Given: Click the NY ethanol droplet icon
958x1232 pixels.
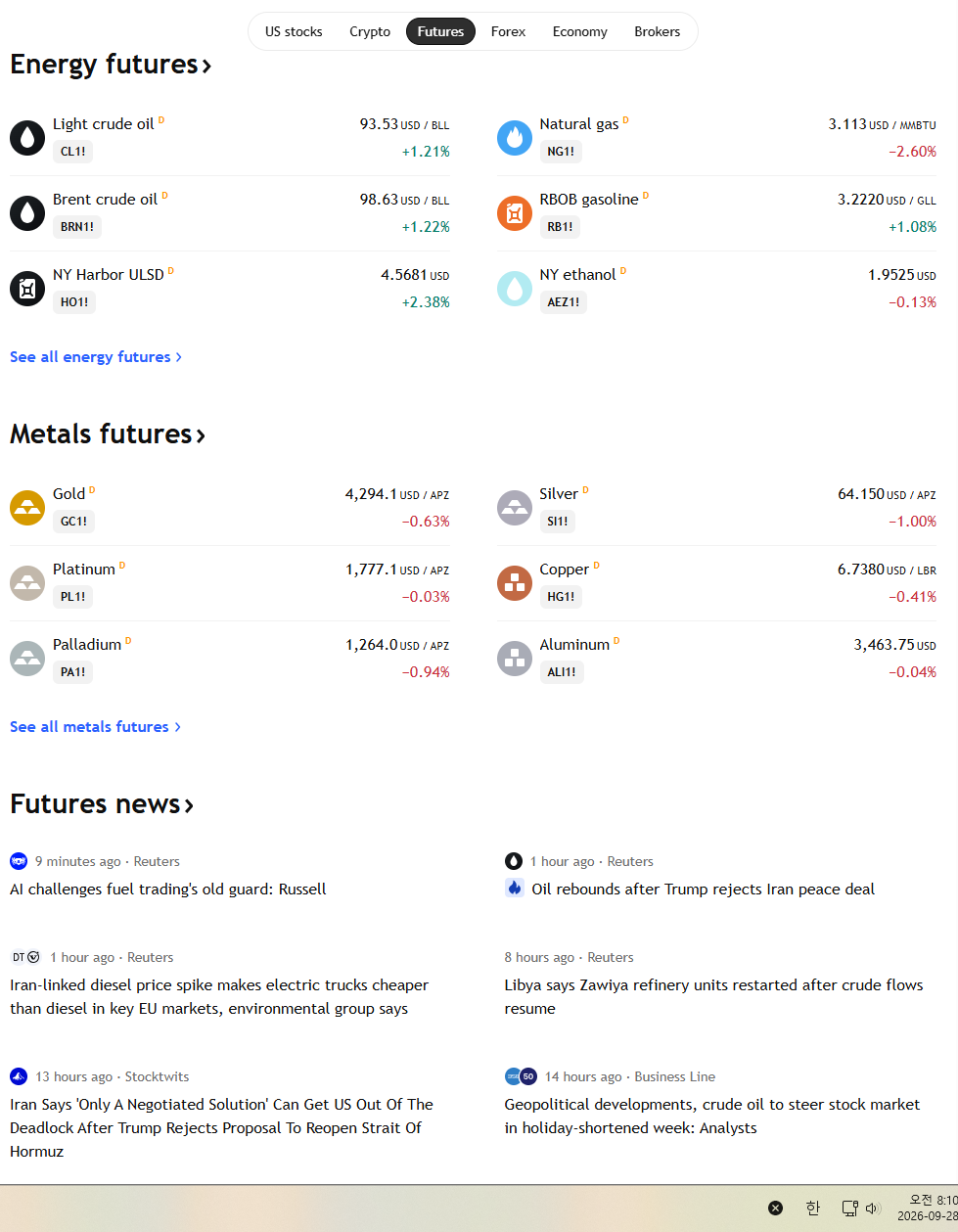Looking at the screenshot, I should (x=515, y=289).
